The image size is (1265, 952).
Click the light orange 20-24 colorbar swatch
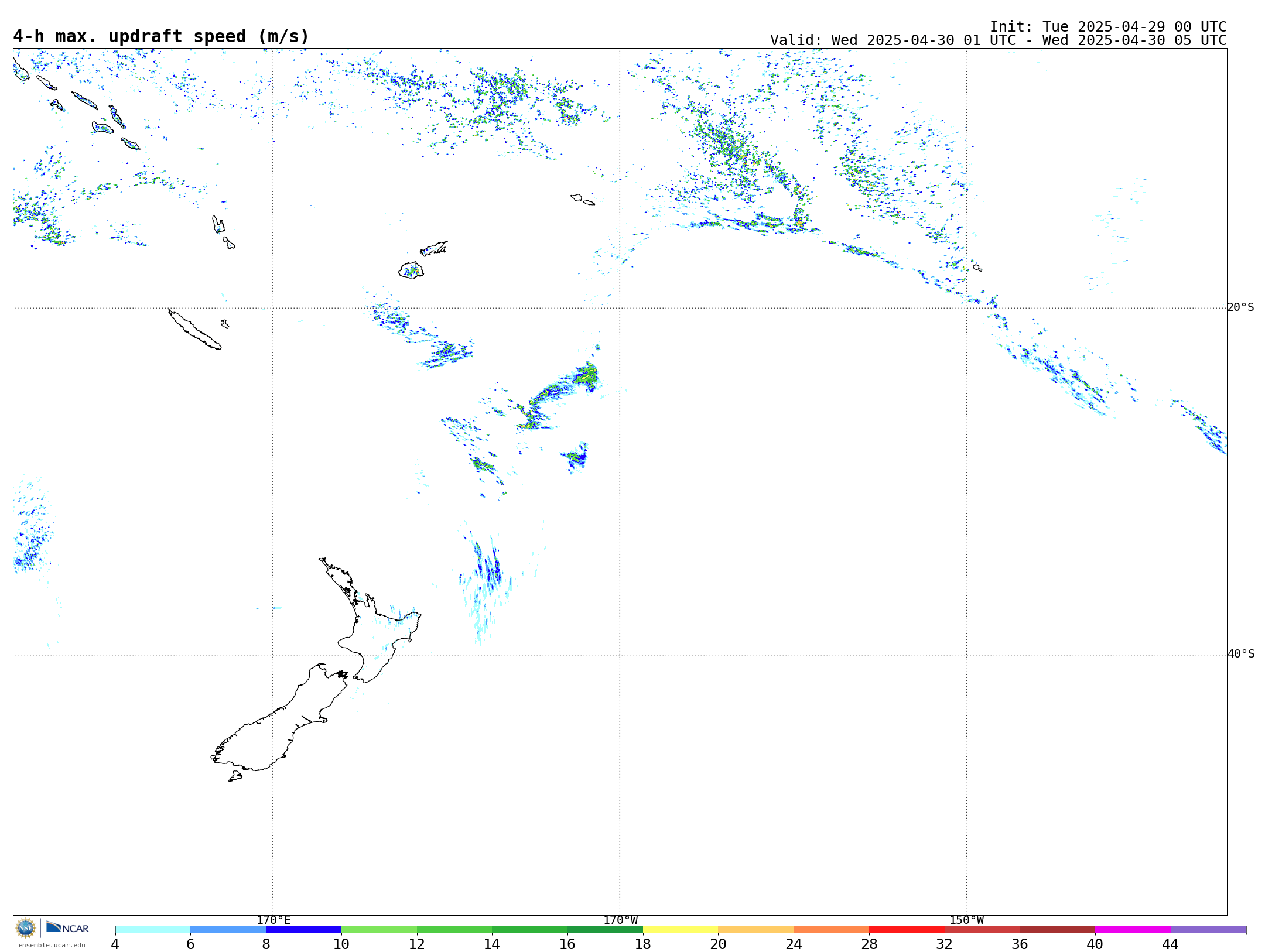pos(756,930)
